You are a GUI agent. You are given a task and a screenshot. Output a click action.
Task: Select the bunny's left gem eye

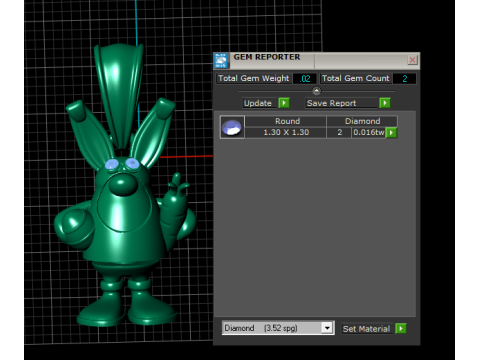coord(112,164)
